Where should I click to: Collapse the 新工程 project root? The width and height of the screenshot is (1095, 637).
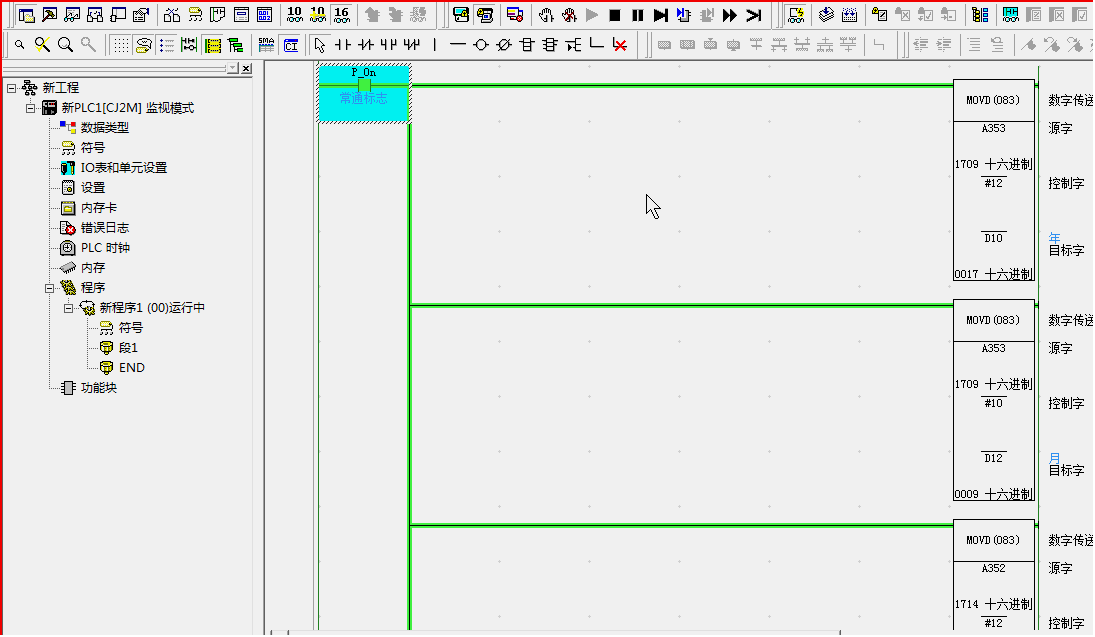click(11, 88)
